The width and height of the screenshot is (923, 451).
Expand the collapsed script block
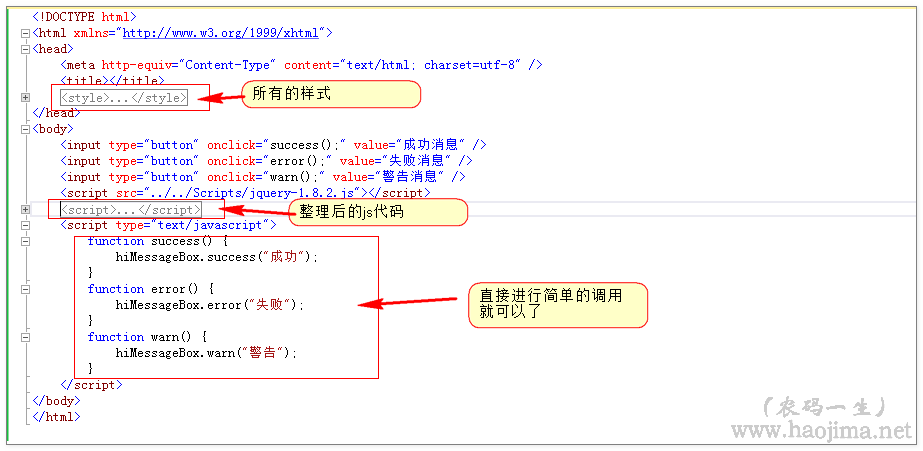coord(25,209)
